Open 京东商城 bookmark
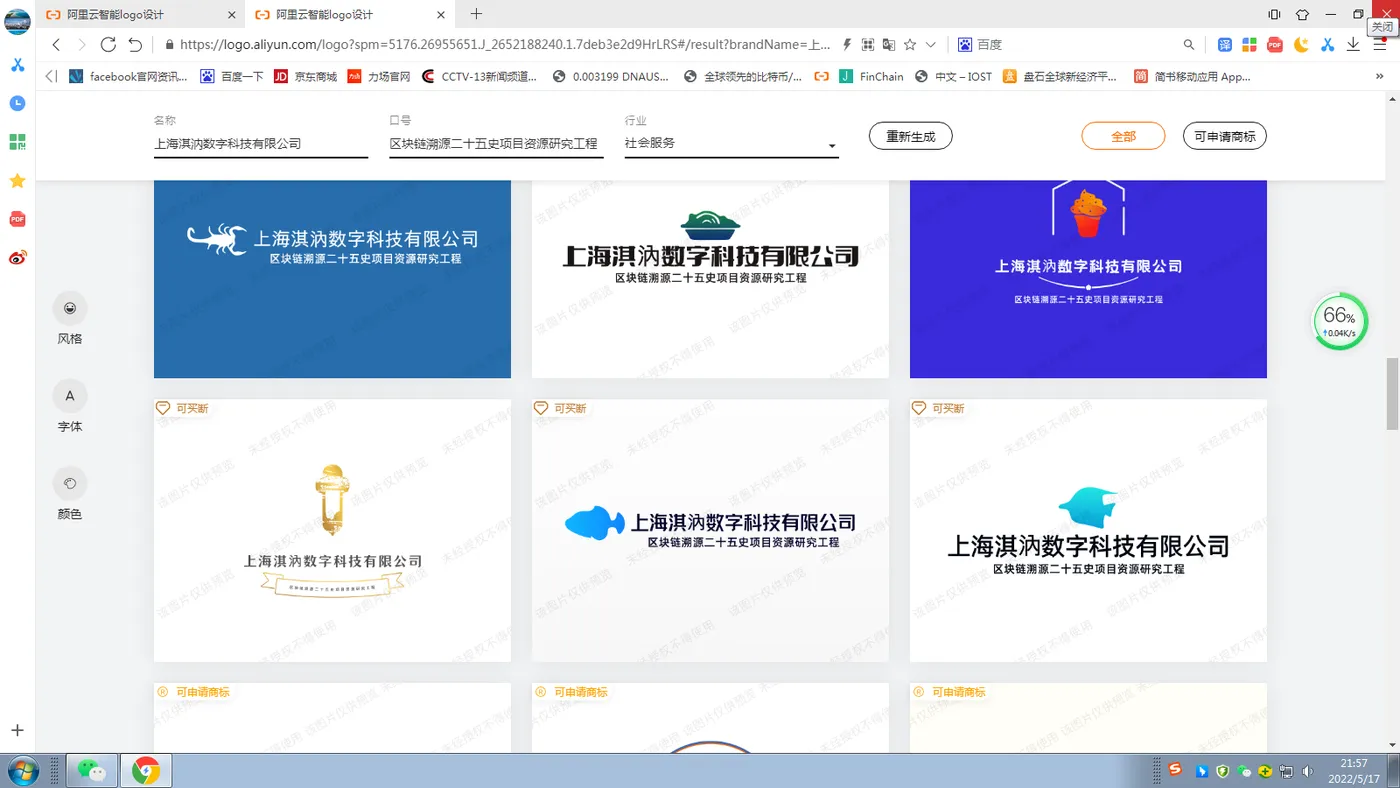 click(x=305, y=76)
